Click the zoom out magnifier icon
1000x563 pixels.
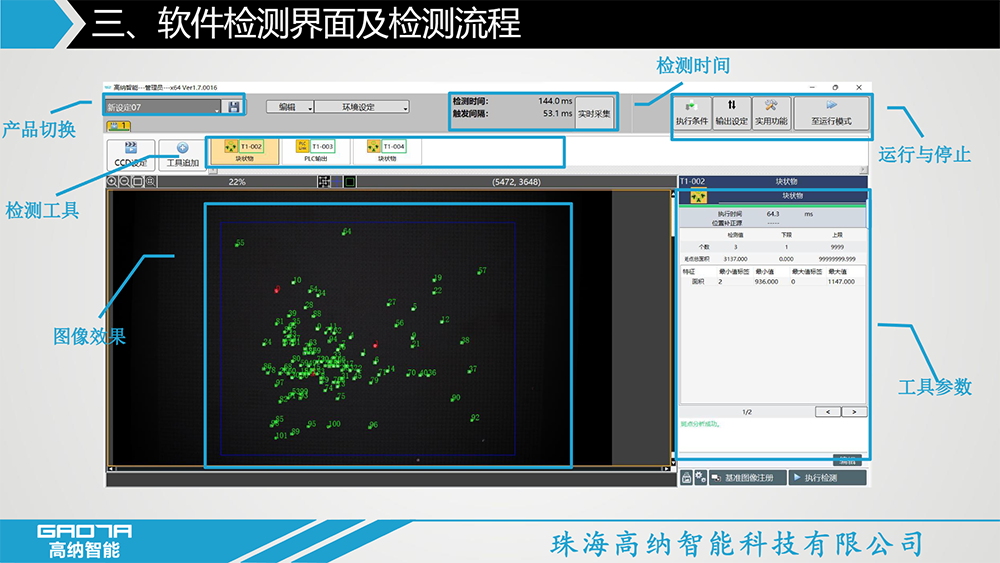125,182
